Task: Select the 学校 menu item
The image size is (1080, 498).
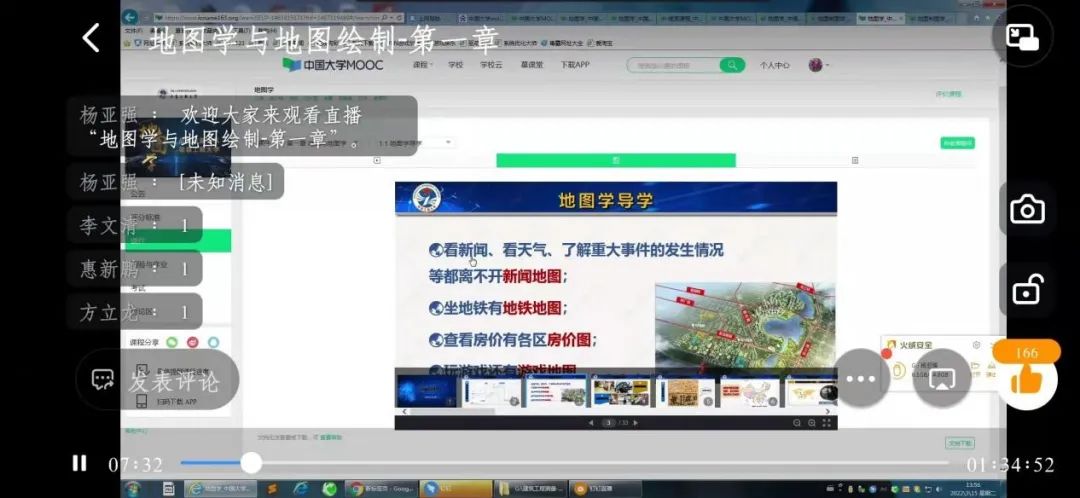Action: pyautogui.click(x=456, y=65)
